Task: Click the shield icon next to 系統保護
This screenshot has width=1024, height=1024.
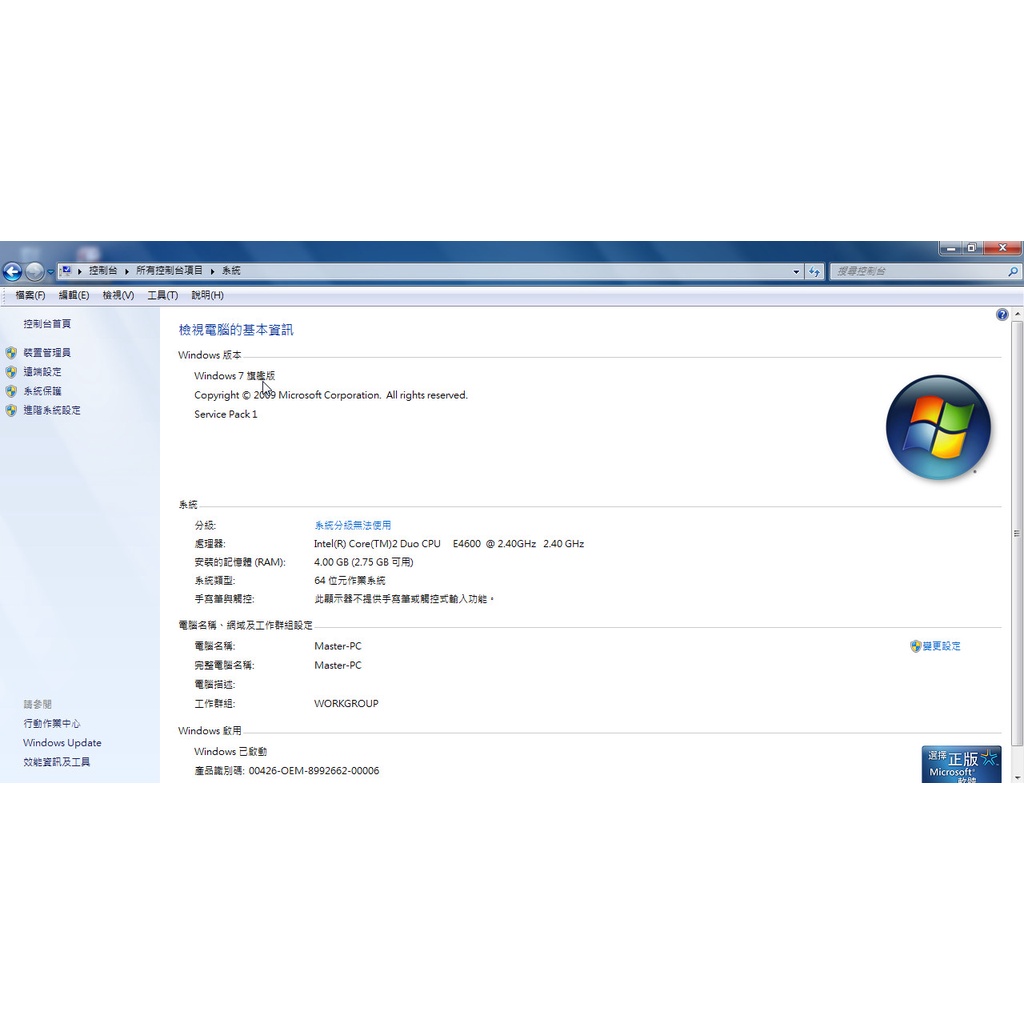Action: pyautogui.click(x=11, y=391)
